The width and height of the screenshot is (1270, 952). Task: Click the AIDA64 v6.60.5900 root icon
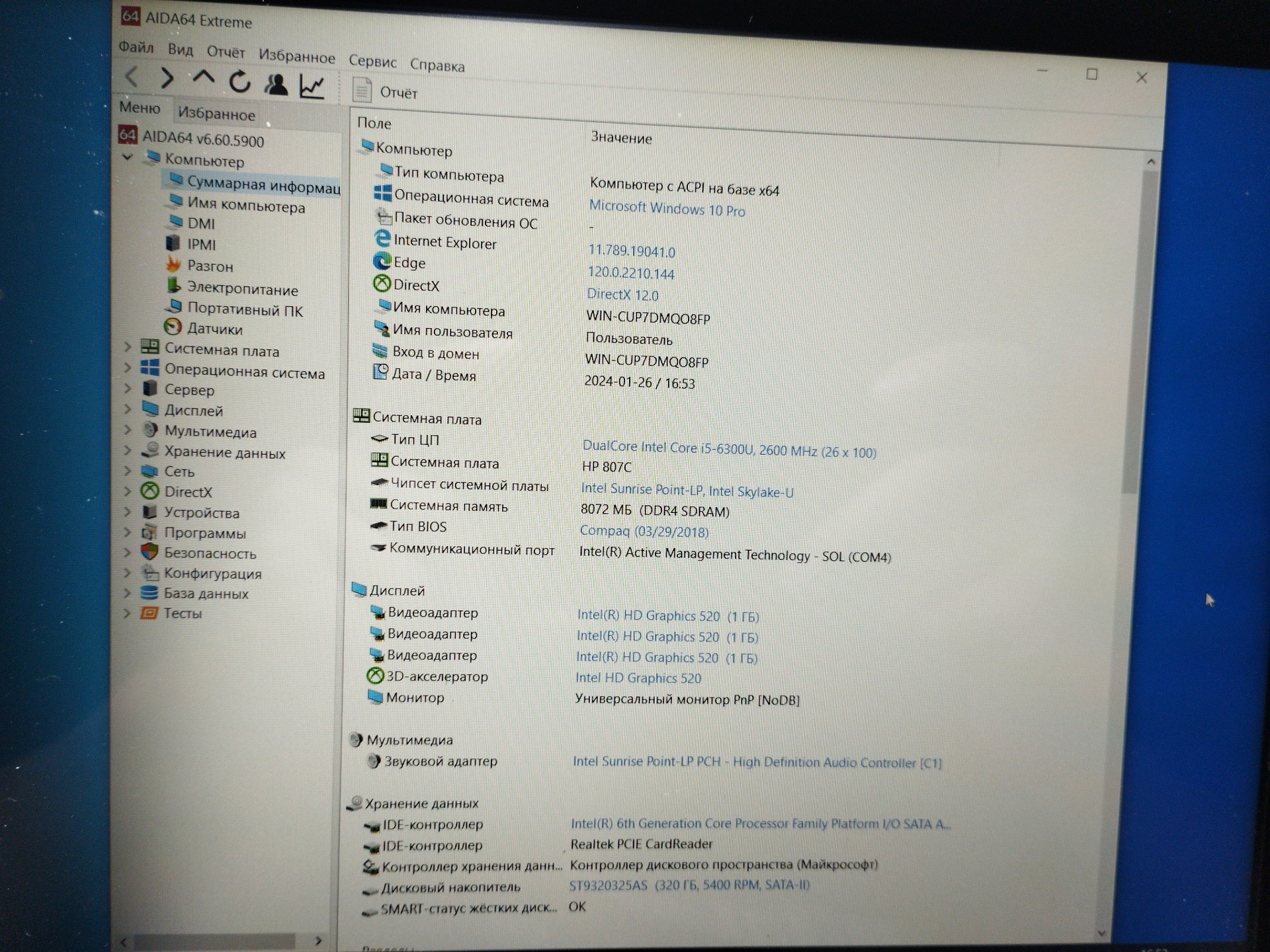(128, 135)
